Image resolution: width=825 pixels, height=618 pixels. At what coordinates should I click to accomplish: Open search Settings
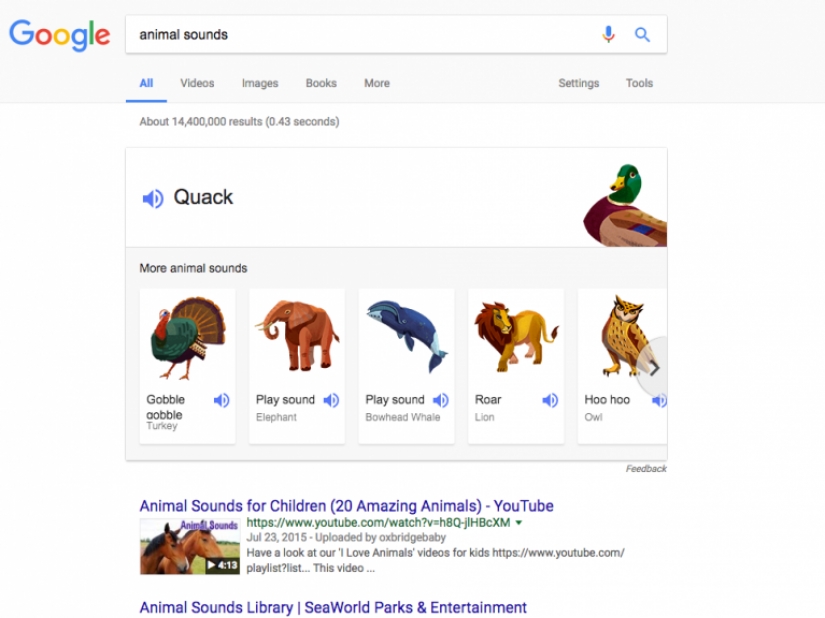[x=578, y=83]
